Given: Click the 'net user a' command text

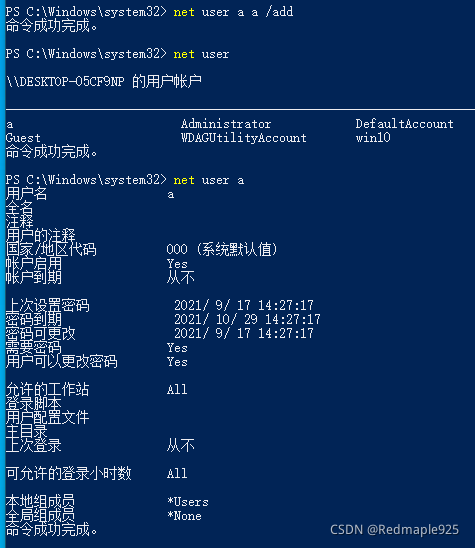Looking at the screenshot, I should 209,180.
